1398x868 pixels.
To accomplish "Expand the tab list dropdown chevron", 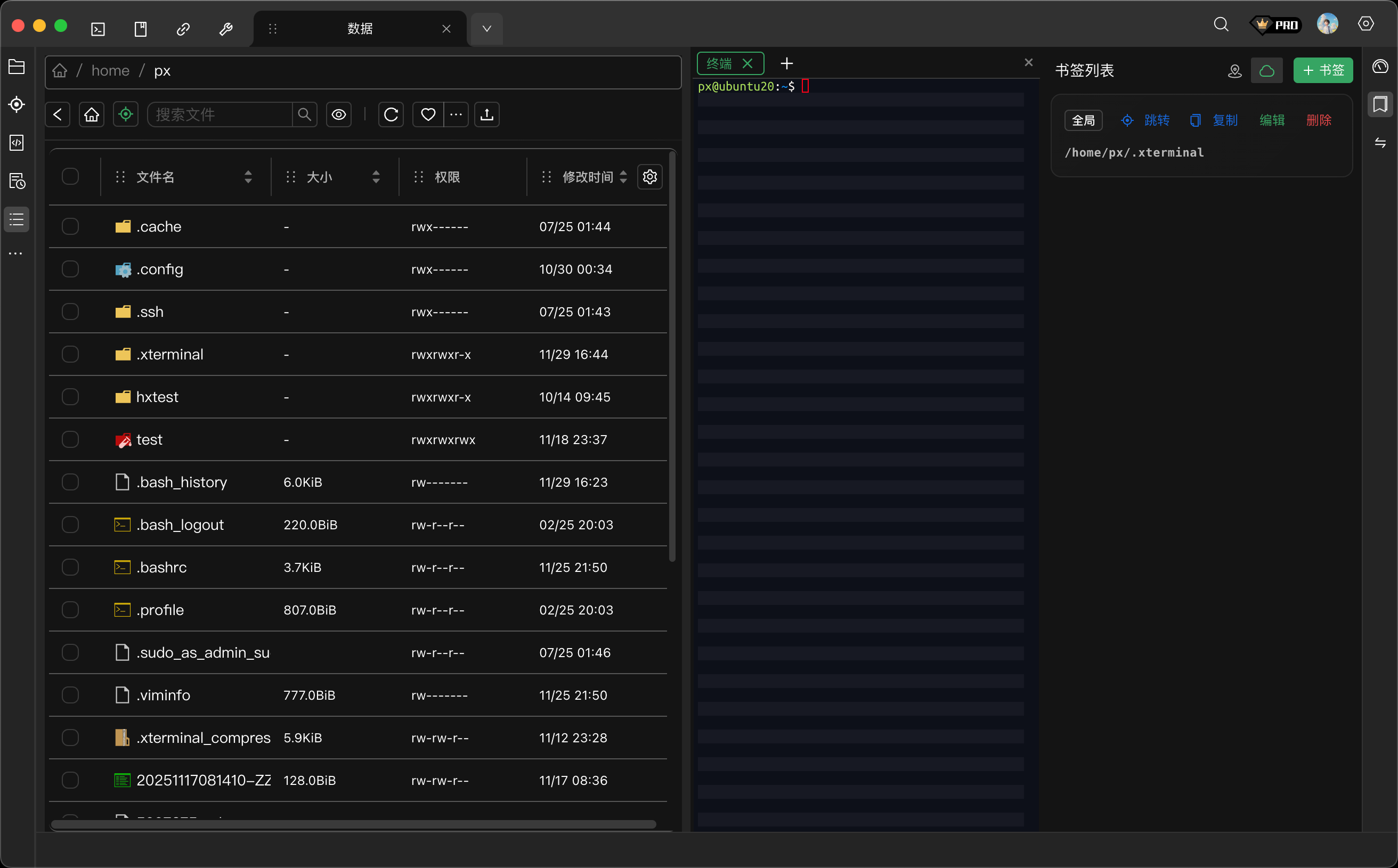I will point(486,29).
